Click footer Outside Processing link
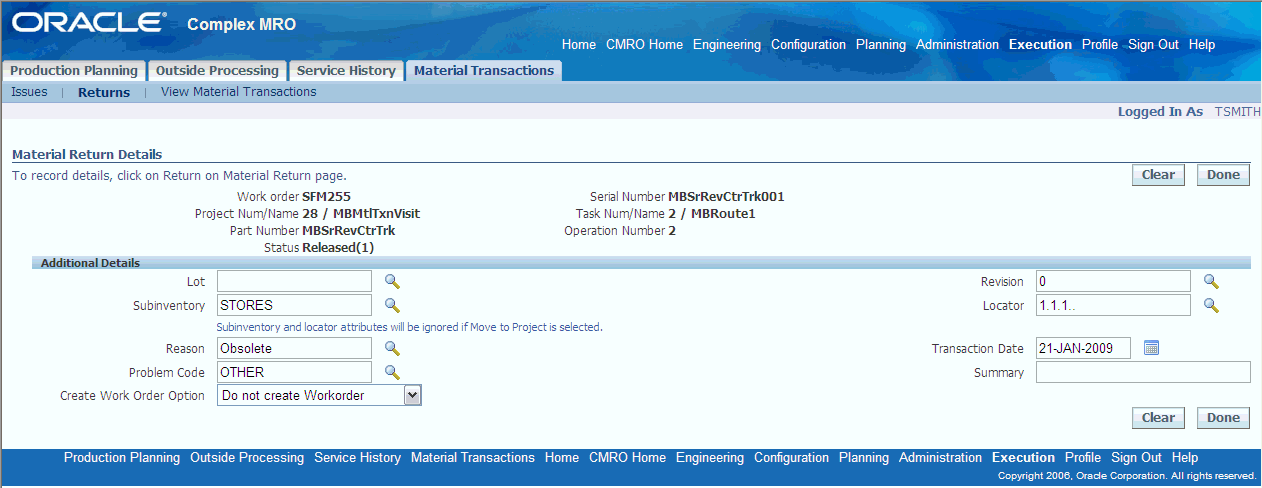This screenshot has width=1262, height=488. [x=247, y=458]
